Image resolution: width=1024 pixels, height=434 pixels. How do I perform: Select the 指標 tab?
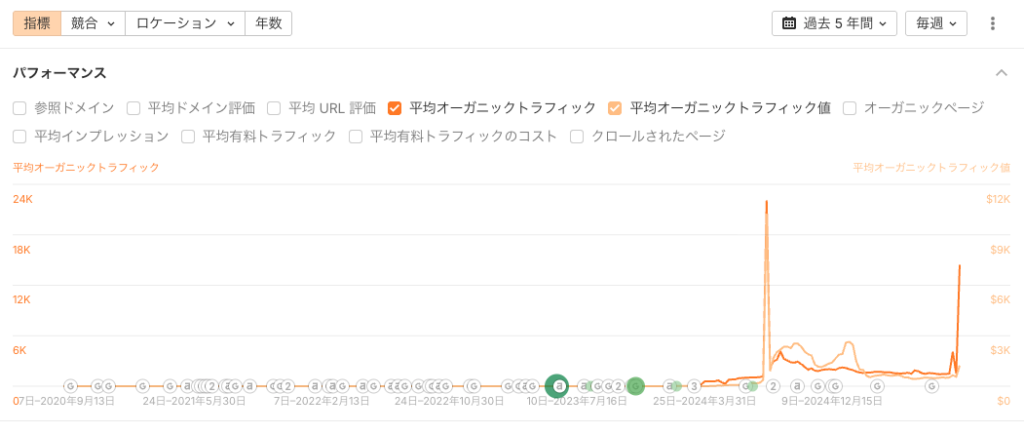coord(36,23)
